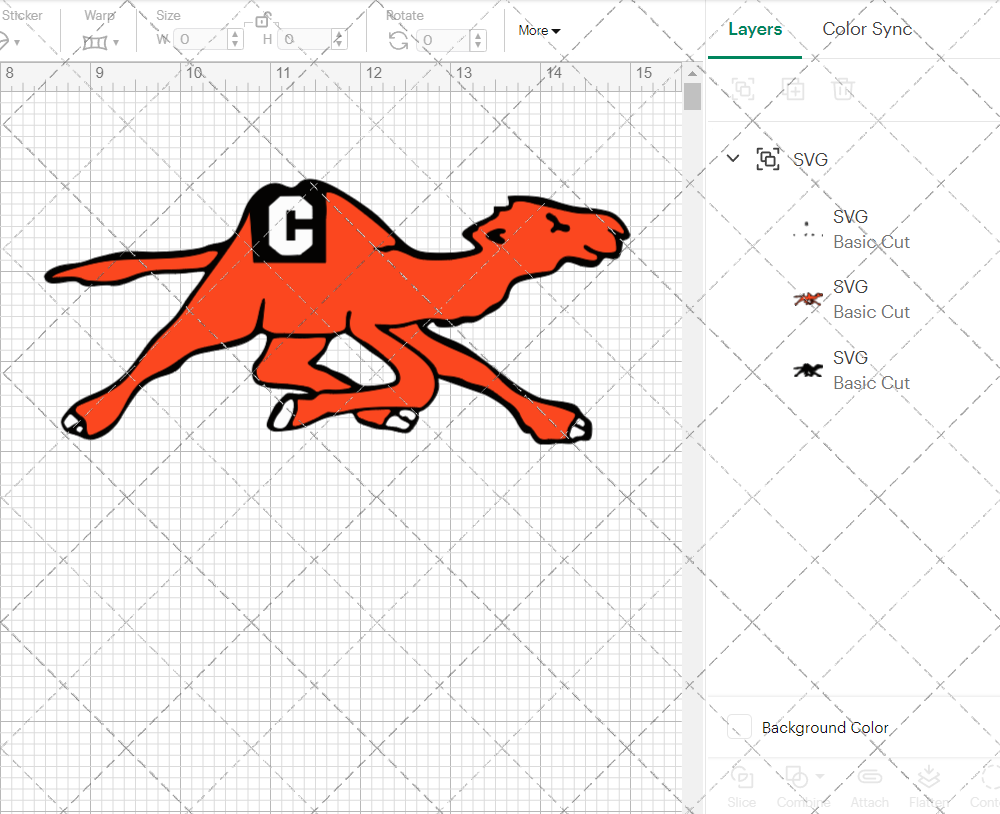1000x814 pixels.
Task: Toggle the size lock aspect ratio
Action: [x=263, y=19]
